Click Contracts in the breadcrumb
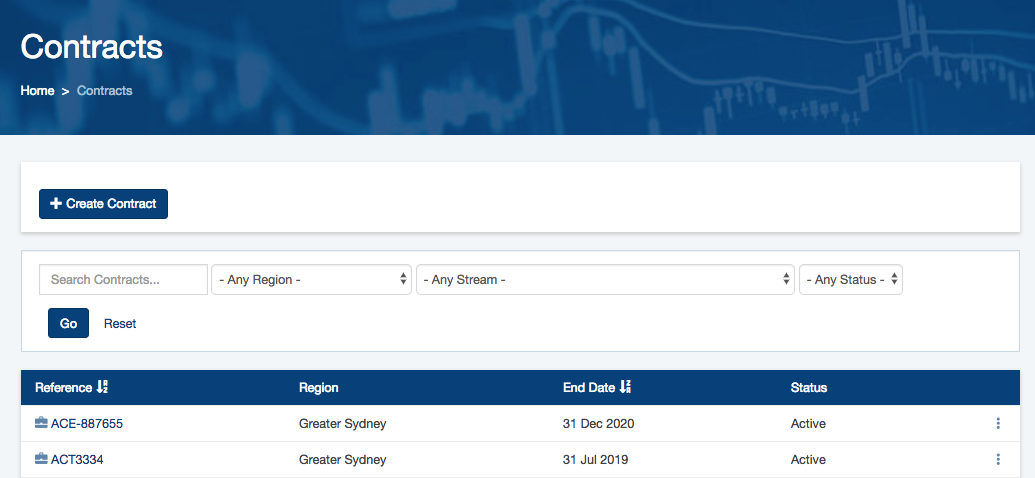 104,90
